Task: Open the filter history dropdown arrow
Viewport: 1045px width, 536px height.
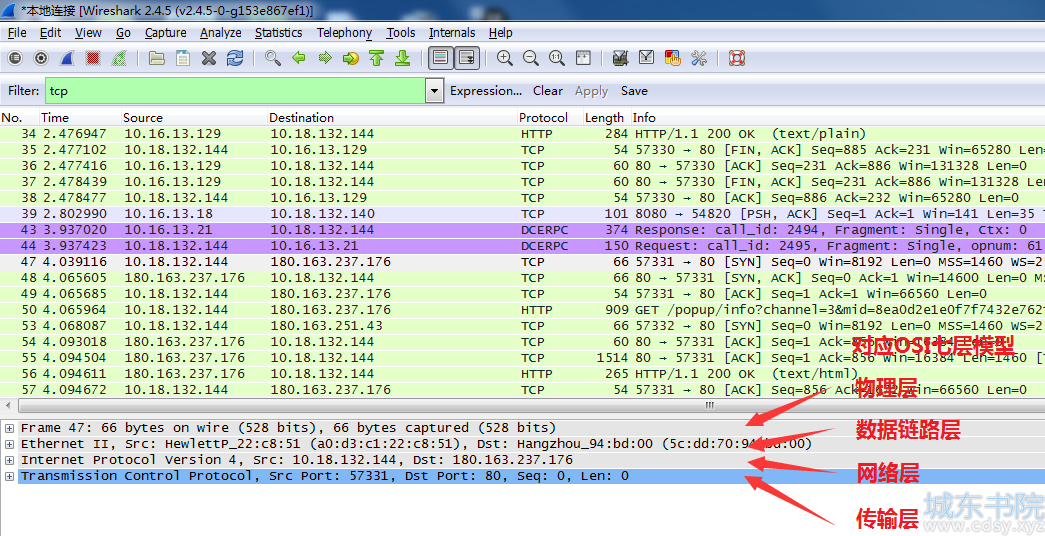Action: pos(435,91)
